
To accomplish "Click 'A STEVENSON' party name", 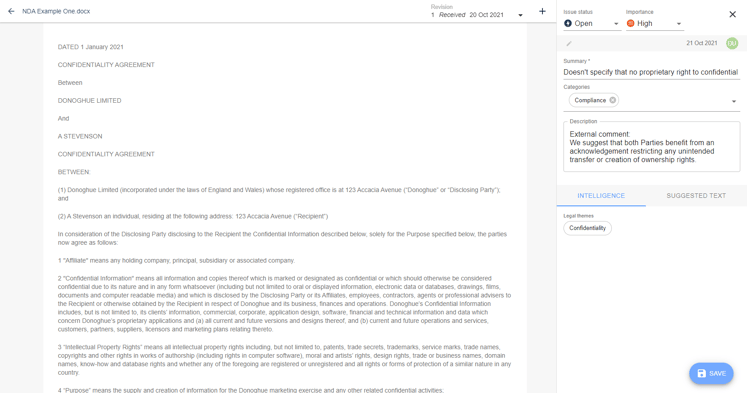I will click(80, 136).
